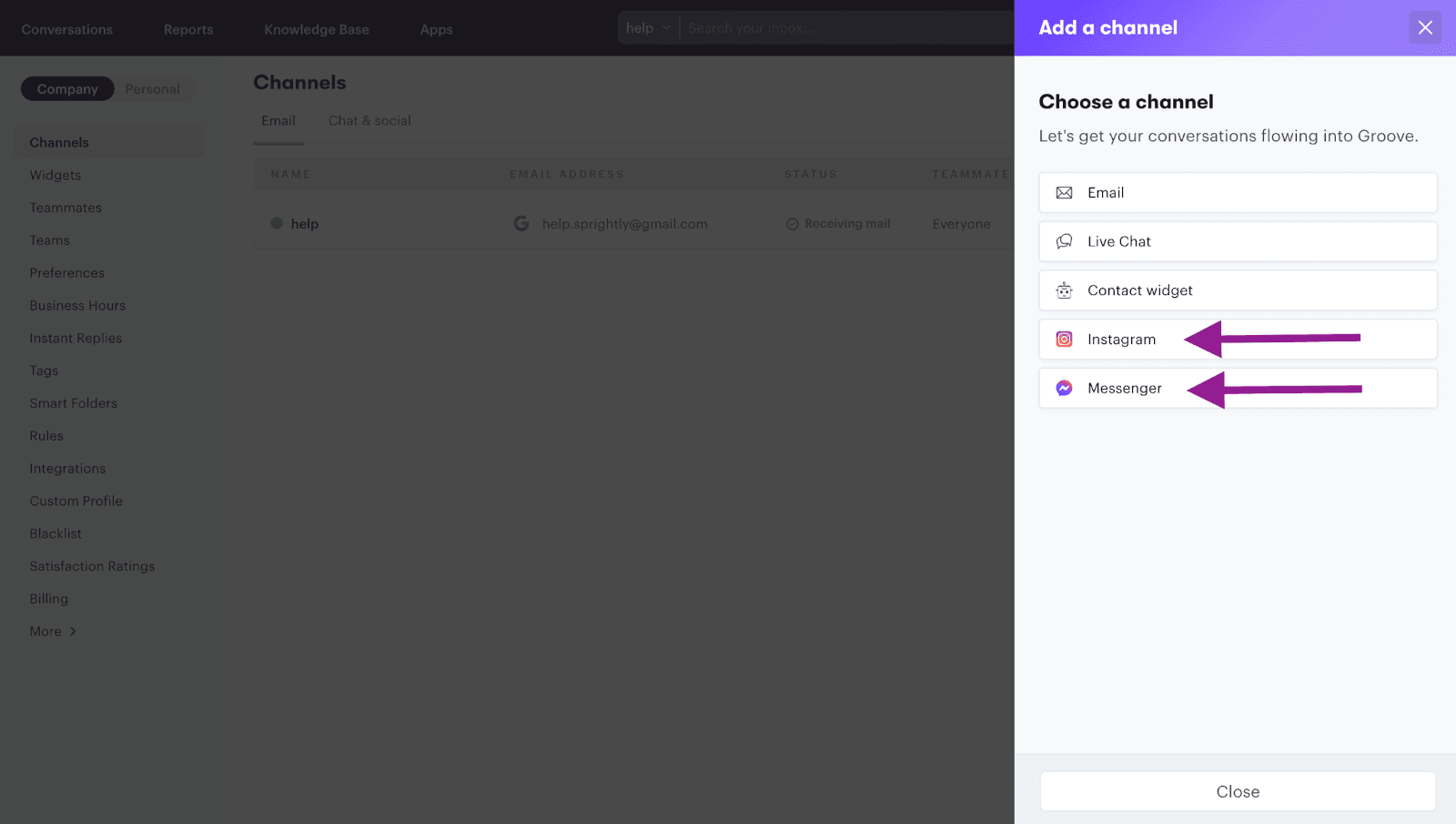Viewport: 1456px width, 824px height.
Task: Expand the More item in the sidebar
Action: pyautogui.click(x=45, y=631)
